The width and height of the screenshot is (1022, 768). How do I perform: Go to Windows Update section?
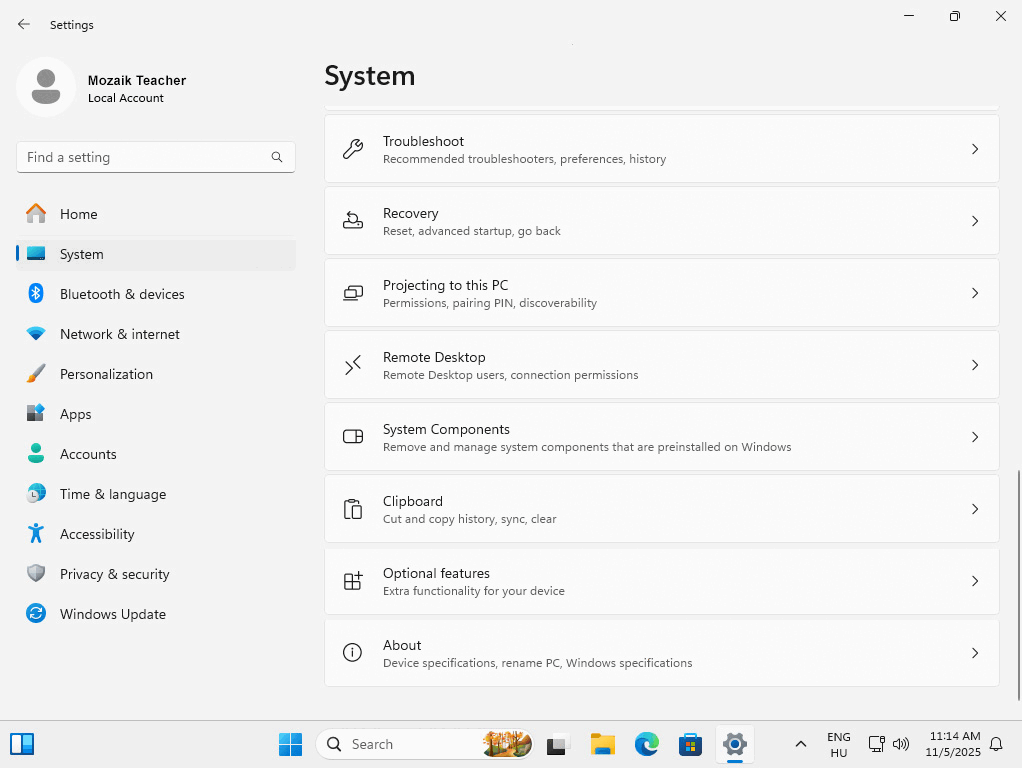pos(112,614)
